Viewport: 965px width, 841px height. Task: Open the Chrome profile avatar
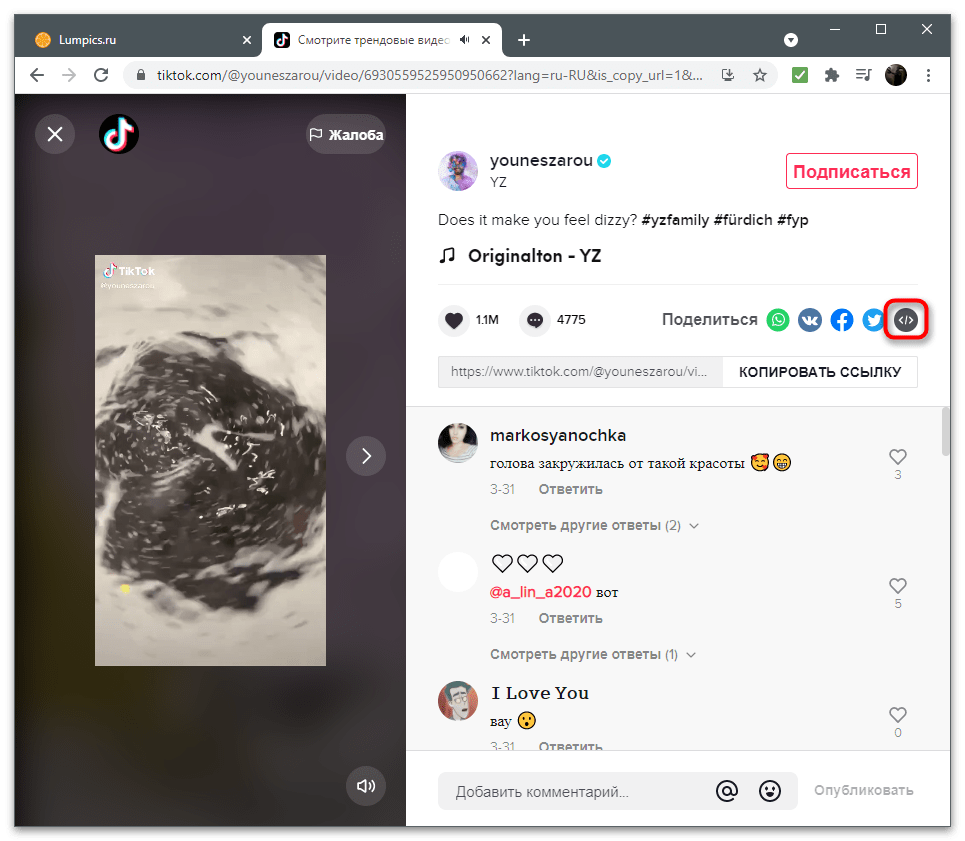pyautogui.click(x=896, y=75)
